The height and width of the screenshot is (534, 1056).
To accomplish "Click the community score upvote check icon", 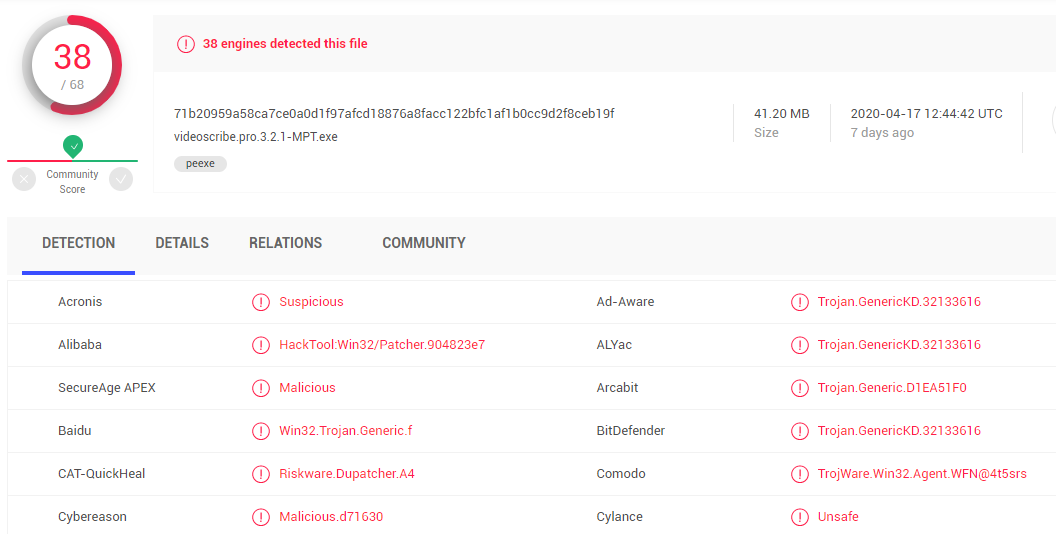I will pyautogui.click(x=121, y=179).
